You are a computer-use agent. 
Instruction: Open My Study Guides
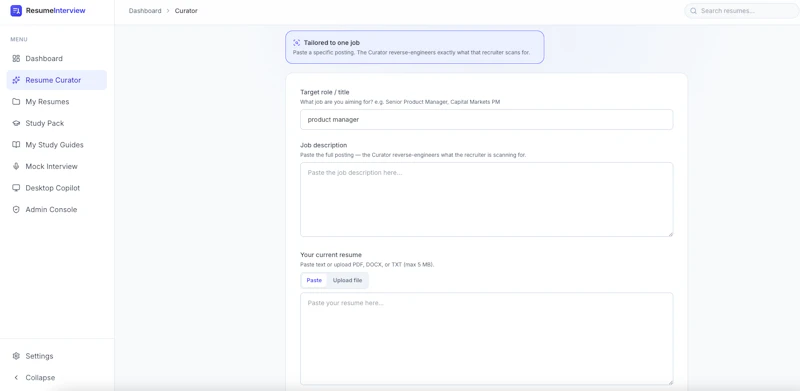tap(57, 144)
